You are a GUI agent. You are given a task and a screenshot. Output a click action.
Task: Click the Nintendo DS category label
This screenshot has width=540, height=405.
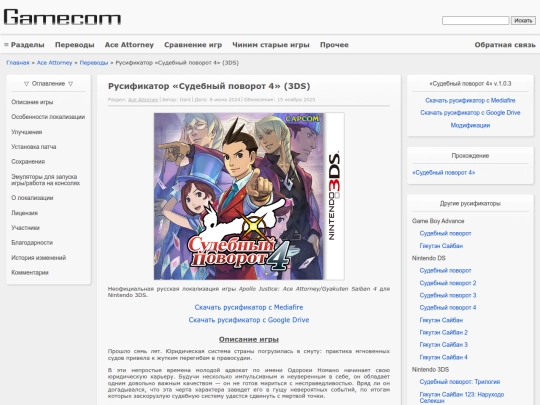point(428,258)
